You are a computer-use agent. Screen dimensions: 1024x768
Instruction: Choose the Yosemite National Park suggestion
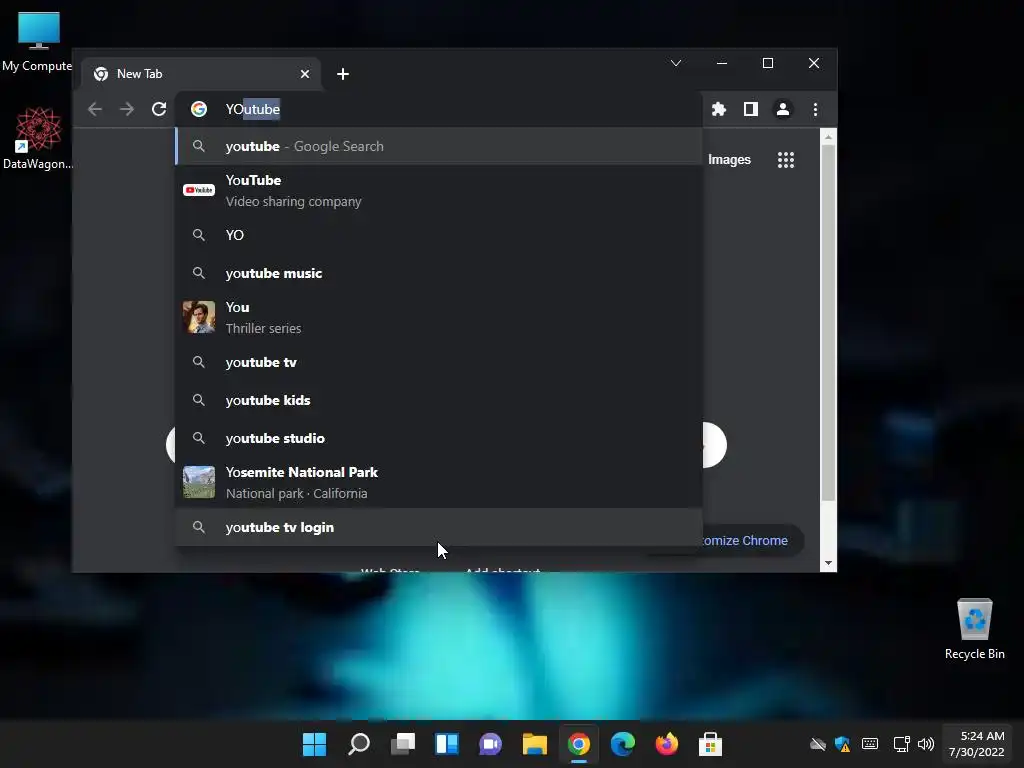click(439, 482)
